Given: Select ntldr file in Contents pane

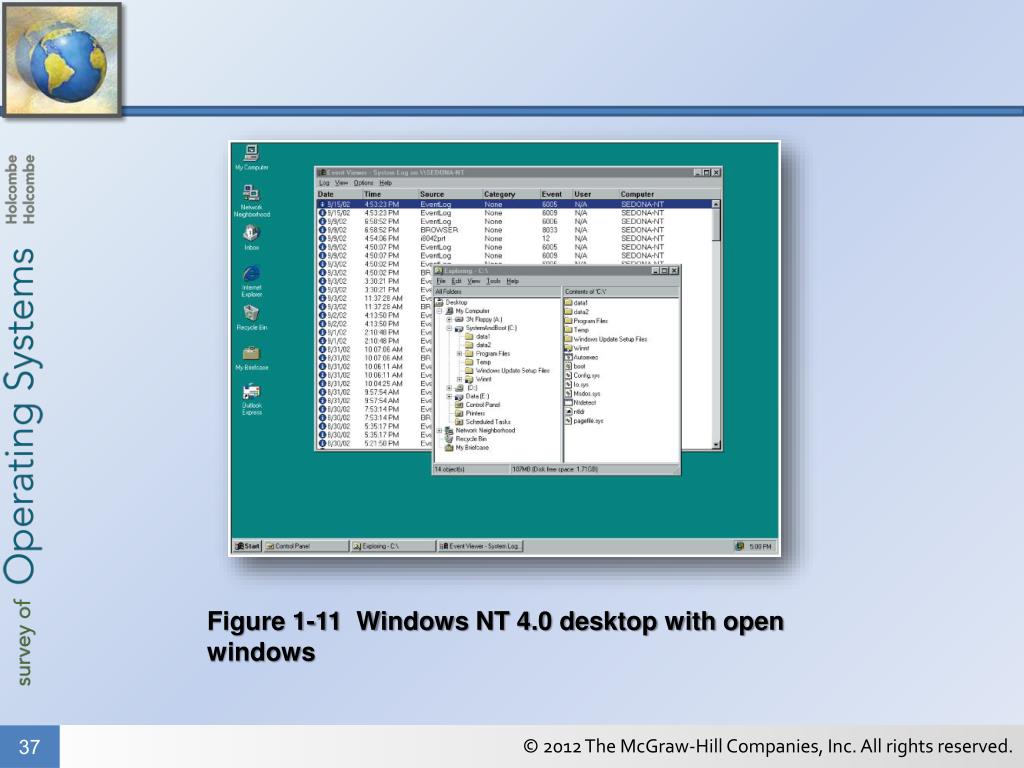Looking at the screenshot, I should coord(575,412).
